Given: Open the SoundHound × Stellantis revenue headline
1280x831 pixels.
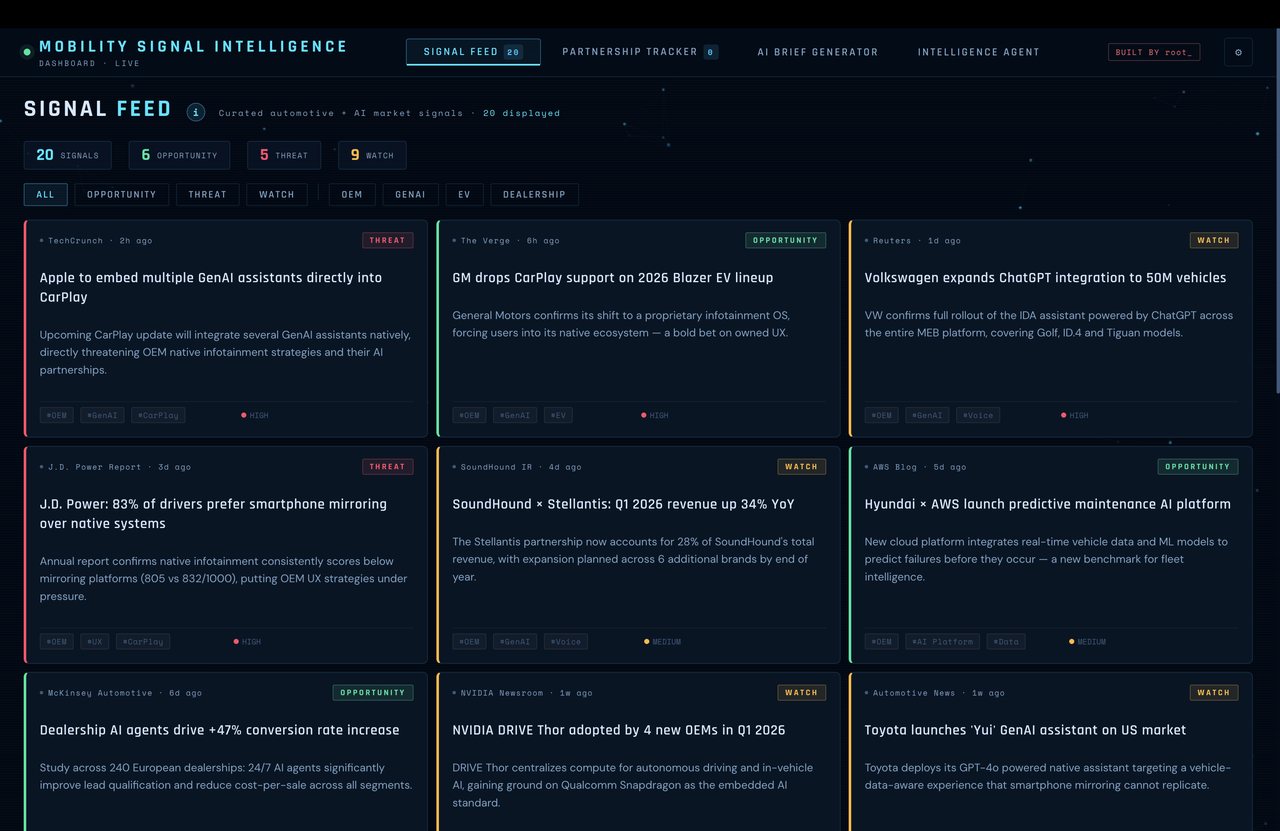Looking at the screenshot, I should coord(624,504).
